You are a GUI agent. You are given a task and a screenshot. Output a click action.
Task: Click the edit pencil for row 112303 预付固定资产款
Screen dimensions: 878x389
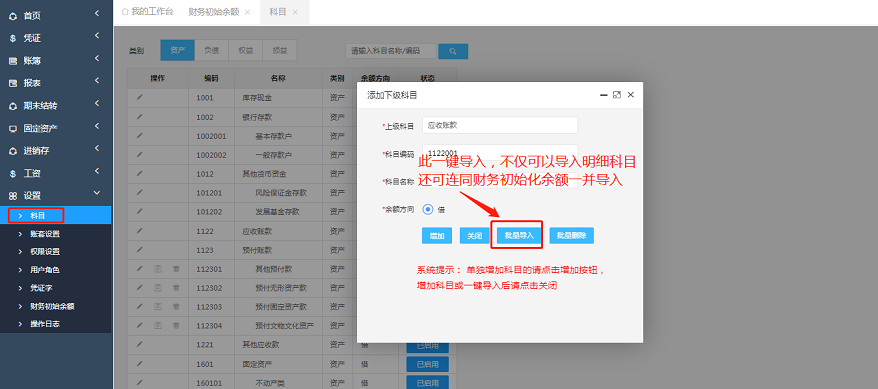pos(139,306)
